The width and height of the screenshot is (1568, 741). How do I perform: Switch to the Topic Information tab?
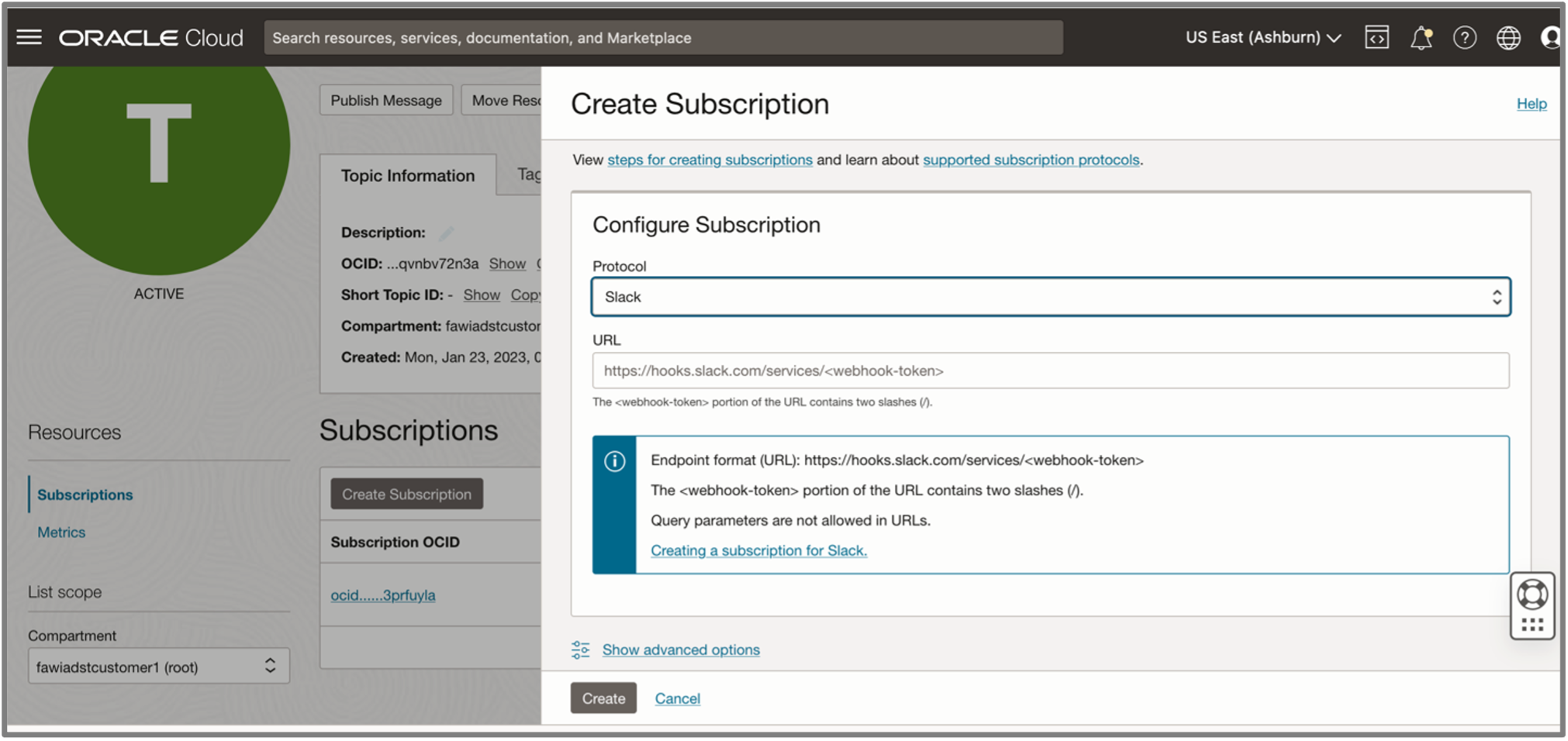pyautogui.click(x=407, y=175)
